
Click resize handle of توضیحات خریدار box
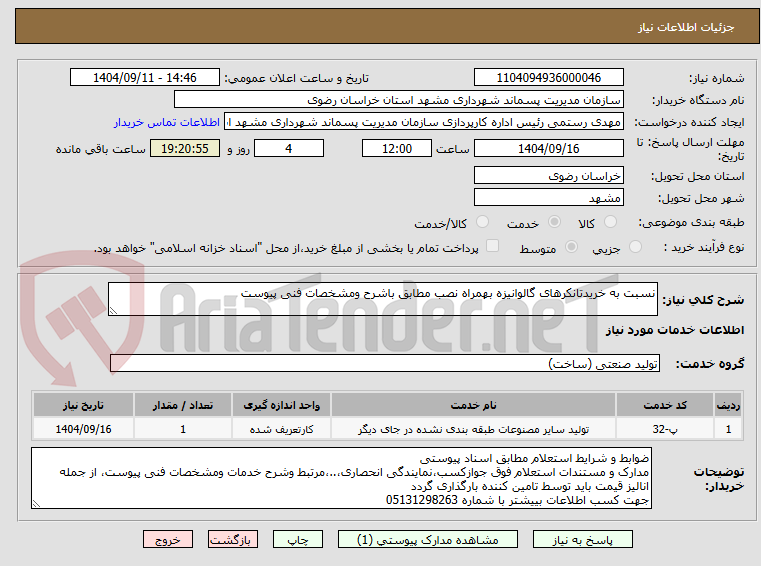36,504
